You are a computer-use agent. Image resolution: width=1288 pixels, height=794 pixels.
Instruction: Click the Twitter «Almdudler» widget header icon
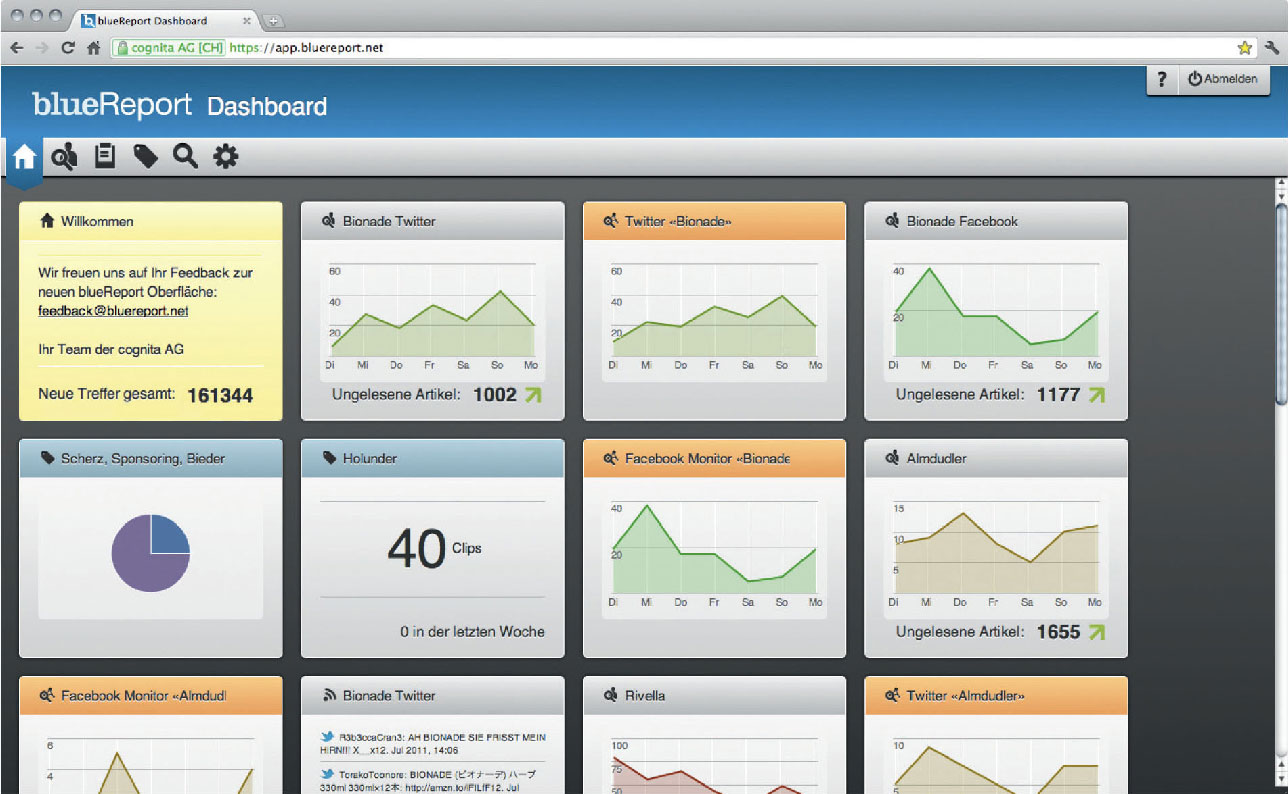[892, 695]
